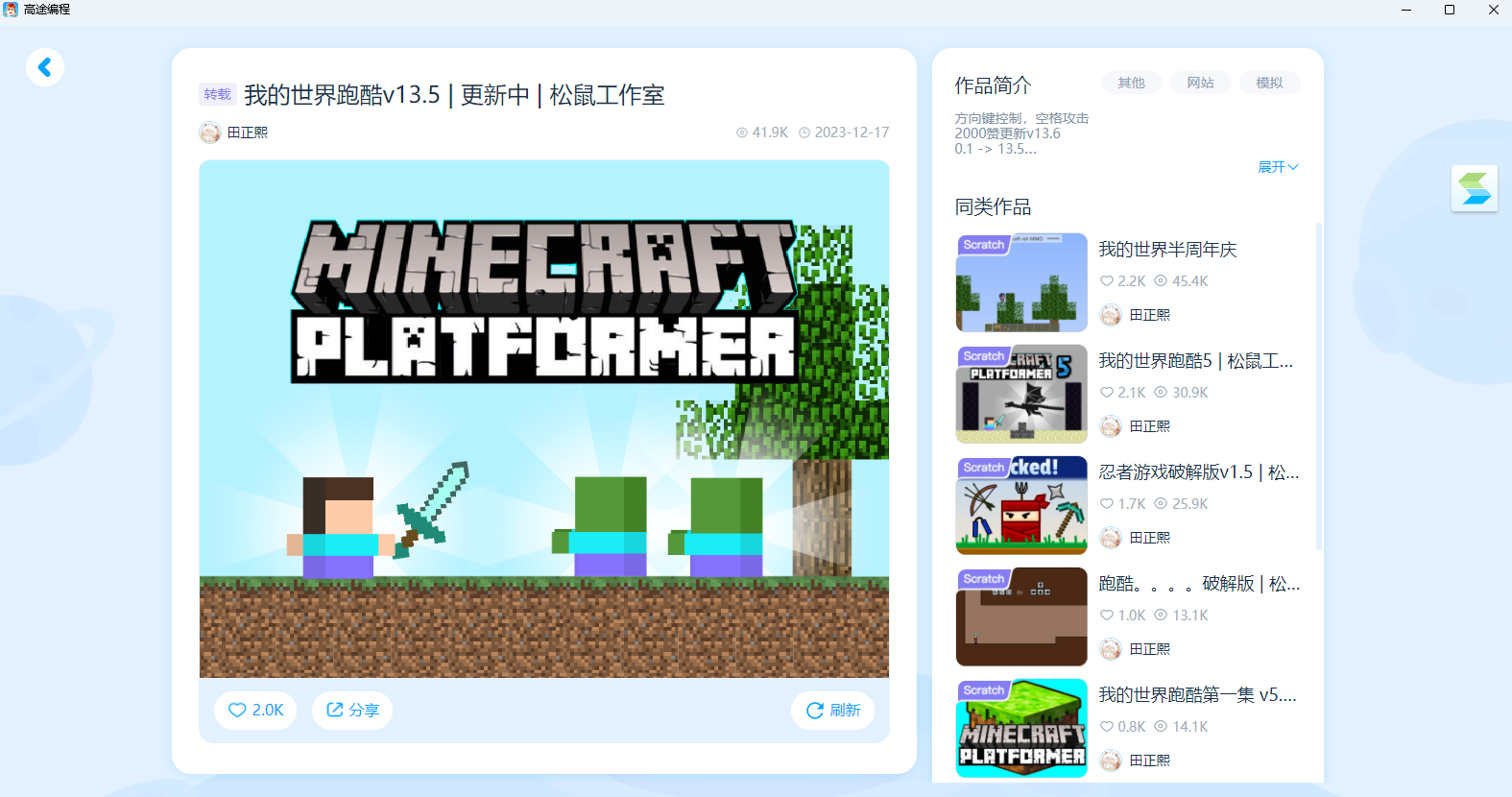
Task: Share the project via 分享 button
Action: [x=352, y=711]
